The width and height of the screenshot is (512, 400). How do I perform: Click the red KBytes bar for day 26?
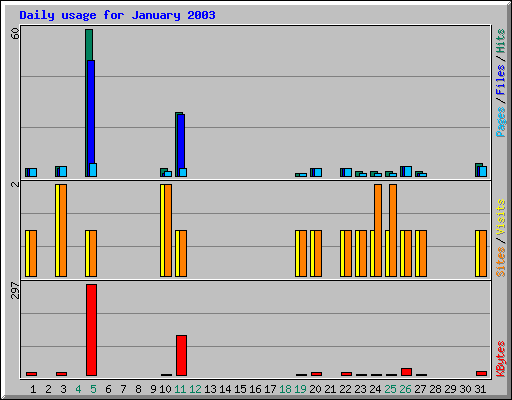click(406, 372)
